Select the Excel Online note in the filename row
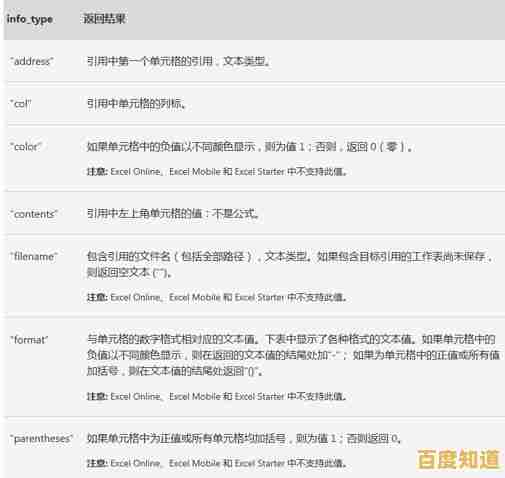This screenshot has width=505, height=478. click(217, 297)
